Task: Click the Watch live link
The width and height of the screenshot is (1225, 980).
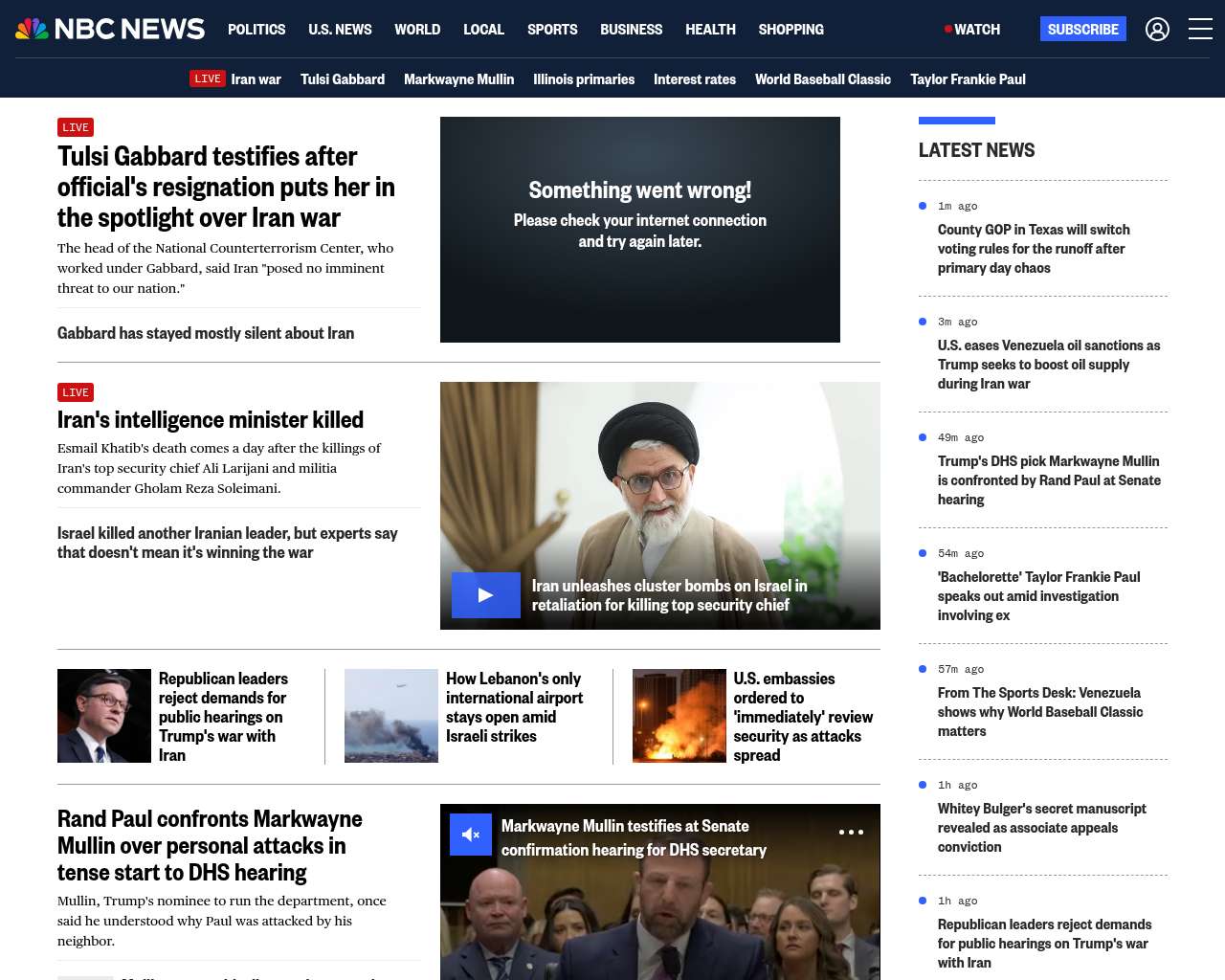Action: click(x=972, y=30)
